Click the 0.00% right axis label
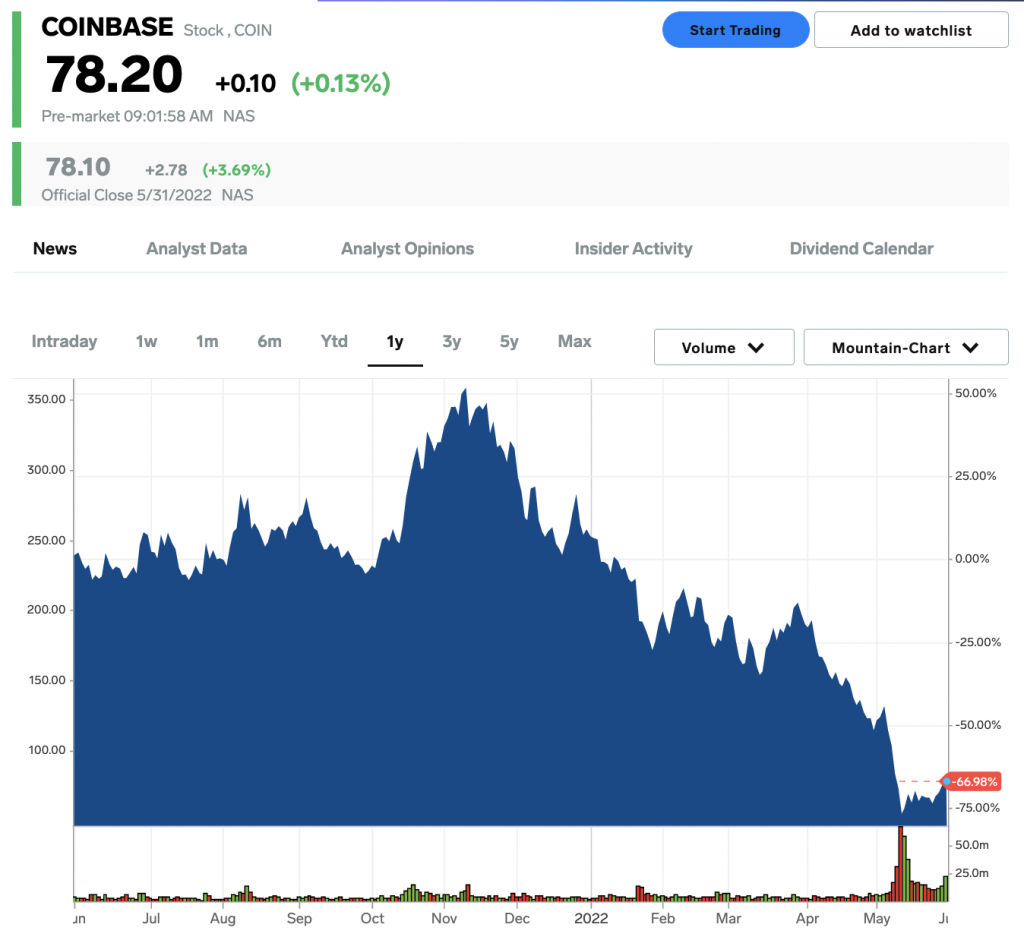The image size is (1024, 937). 972,559
